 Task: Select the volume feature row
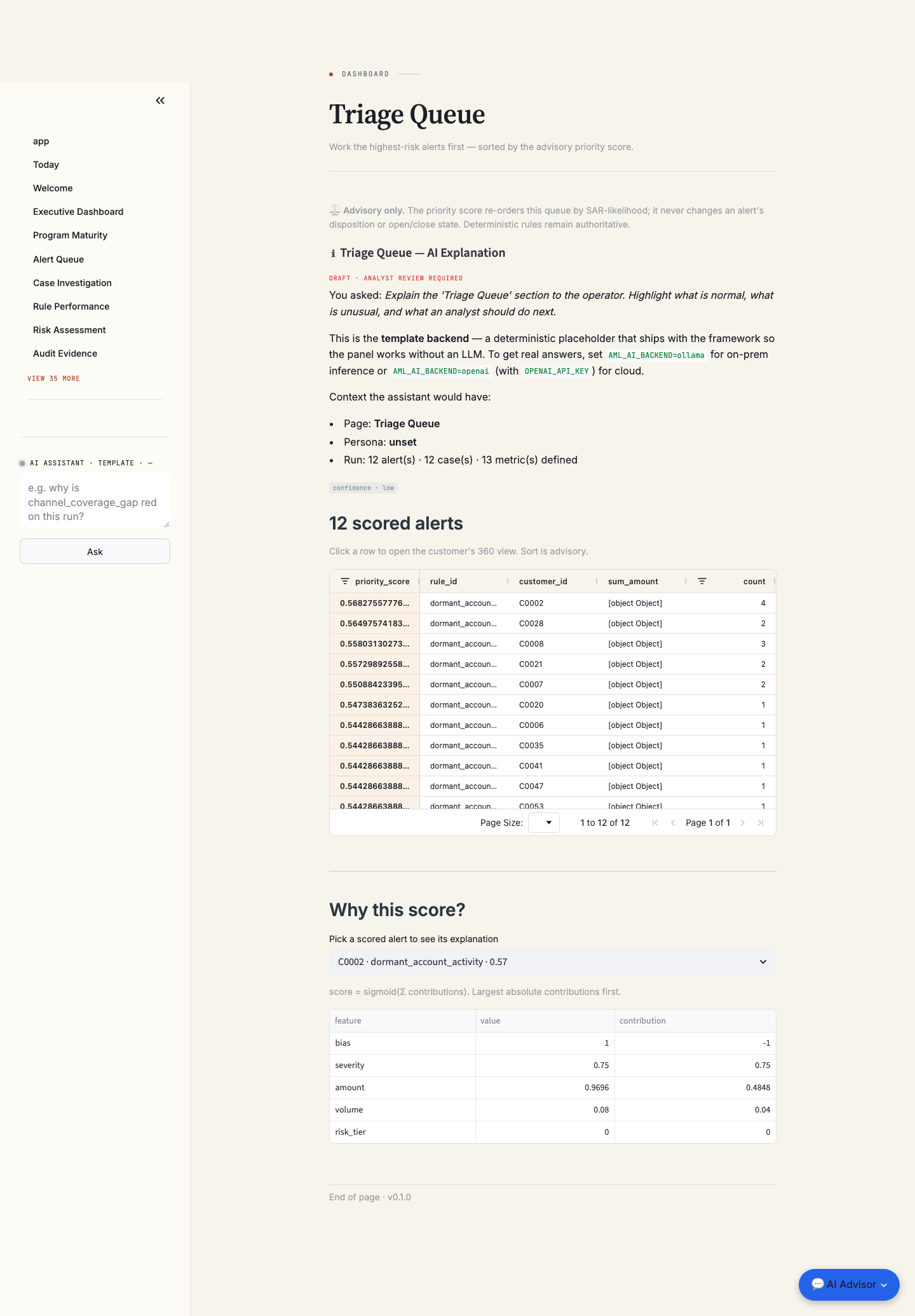tap(553, 1110)
